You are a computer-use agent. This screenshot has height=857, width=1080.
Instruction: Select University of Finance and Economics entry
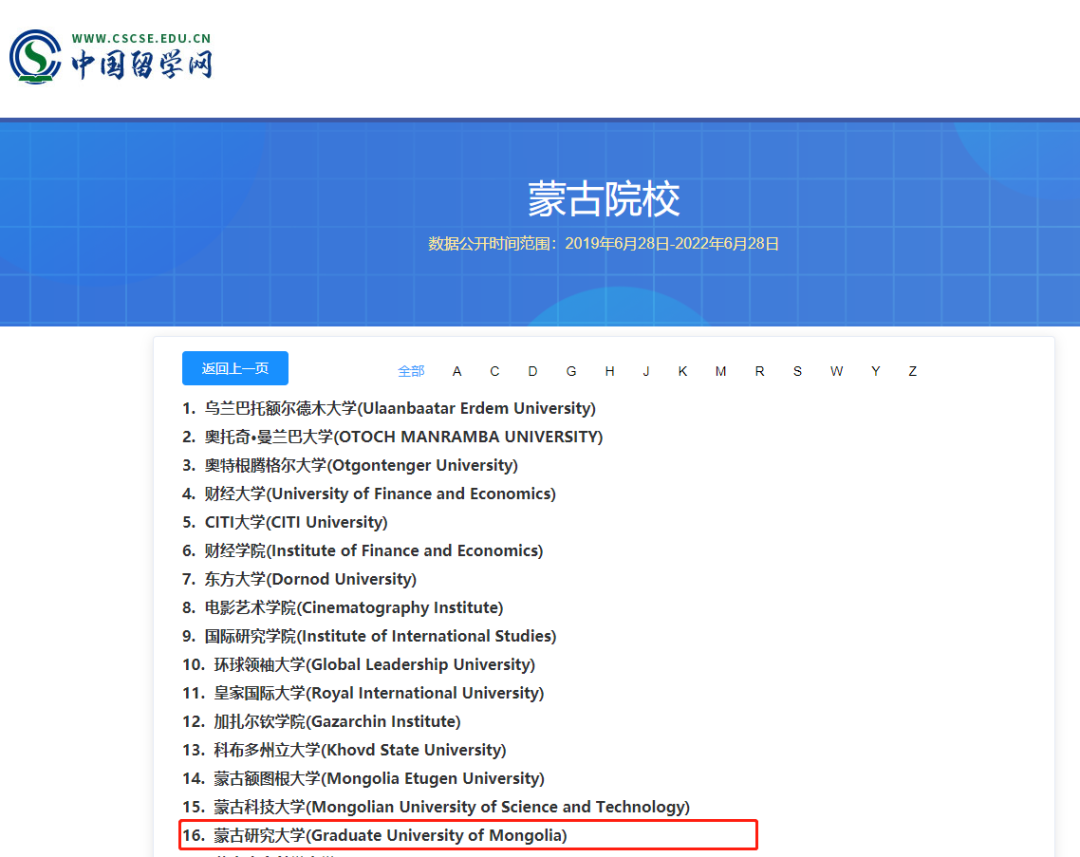coord(368,494)
